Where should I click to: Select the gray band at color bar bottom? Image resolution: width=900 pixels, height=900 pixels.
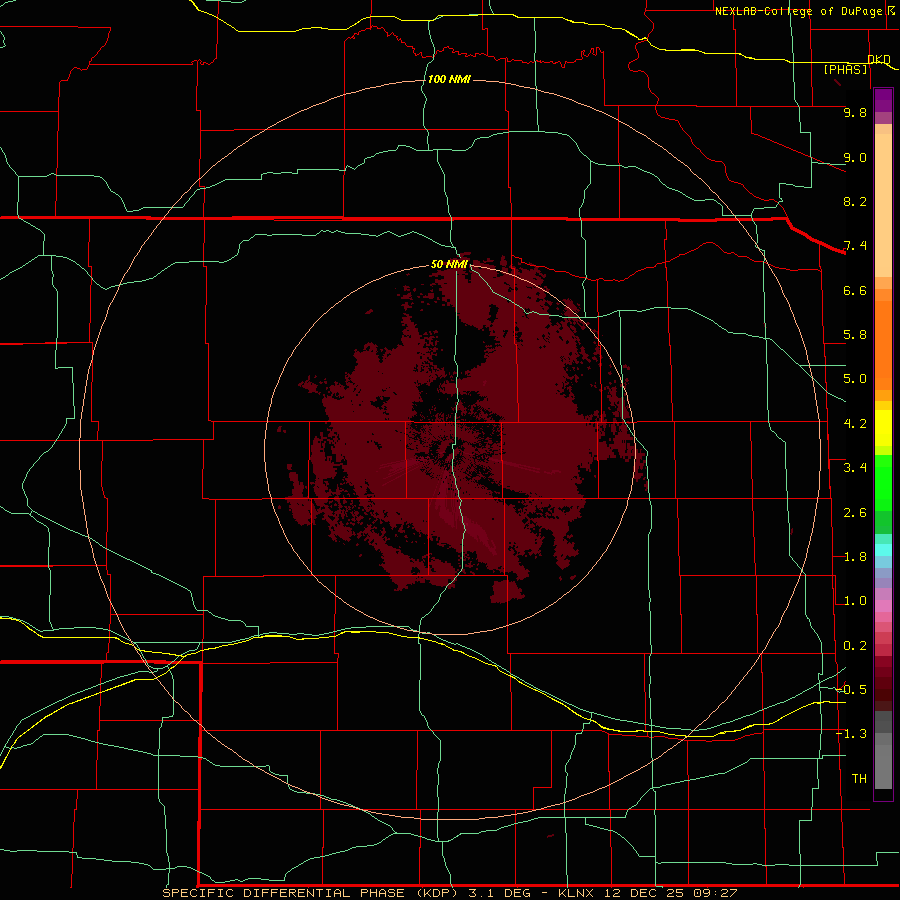pyautogui.click(x=883, y=766)
